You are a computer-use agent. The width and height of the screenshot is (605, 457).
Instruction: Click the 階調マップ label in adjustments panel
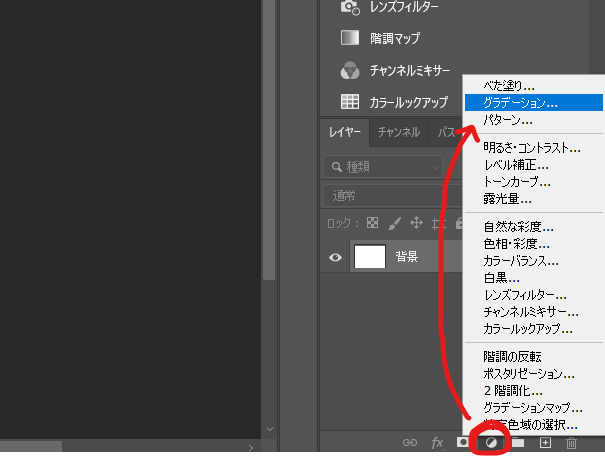[395, 38]
